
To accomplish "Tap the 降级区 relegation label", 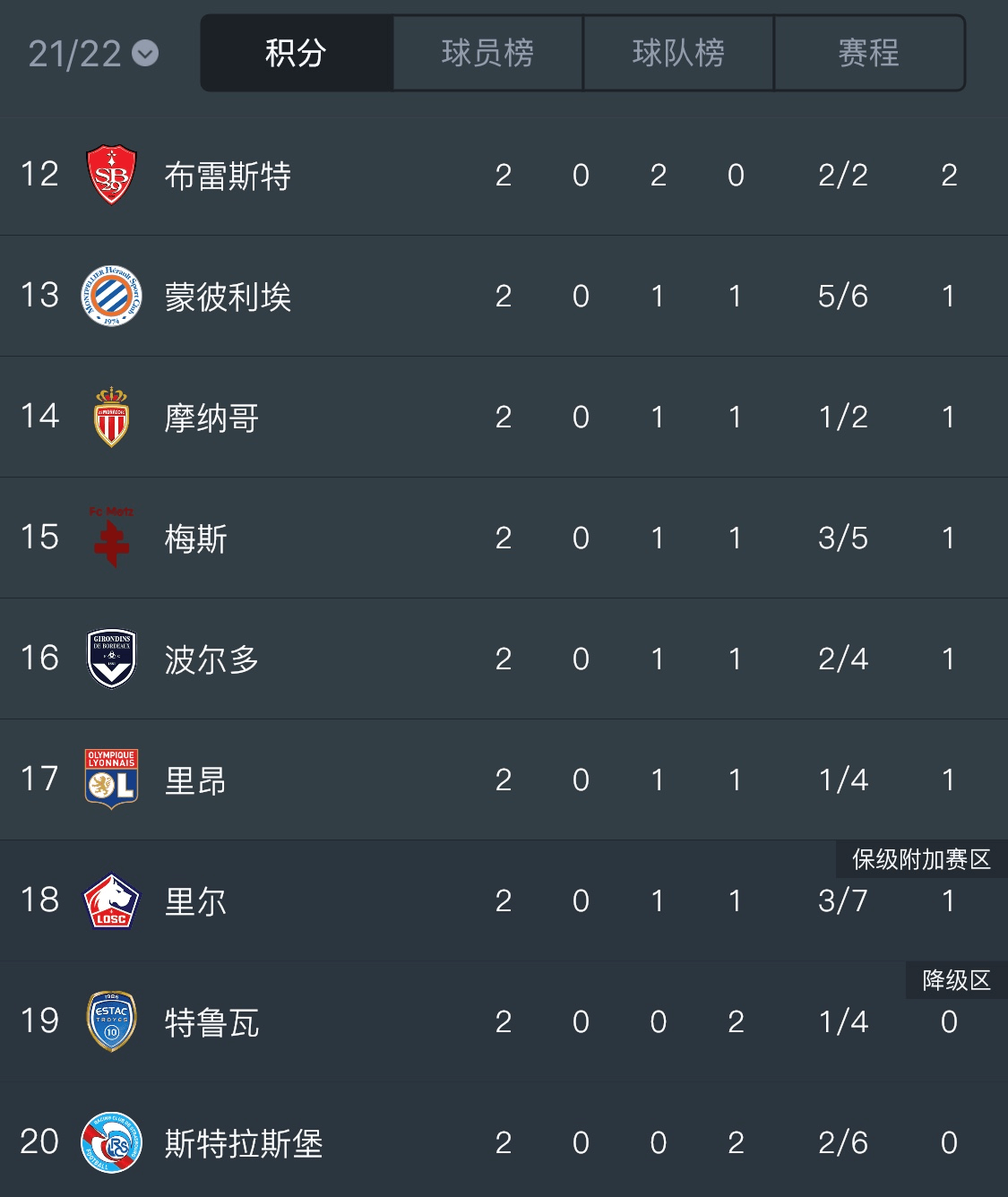I will (x=956, y=980).
